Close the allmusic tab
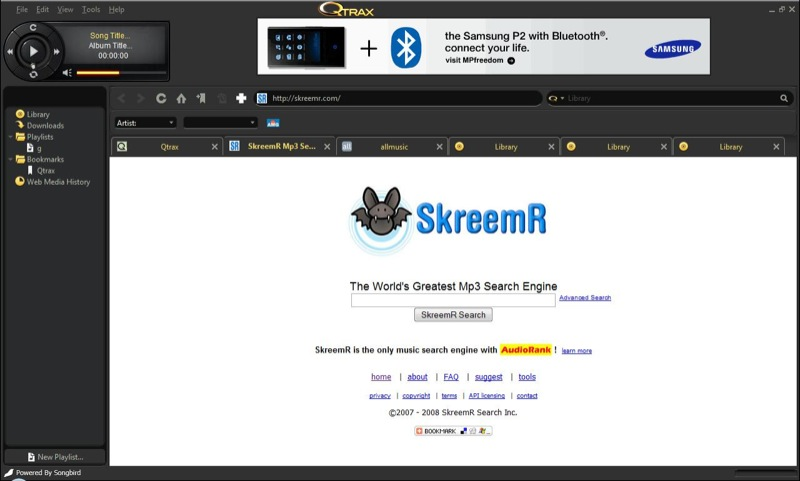 (x=439, y=147)
